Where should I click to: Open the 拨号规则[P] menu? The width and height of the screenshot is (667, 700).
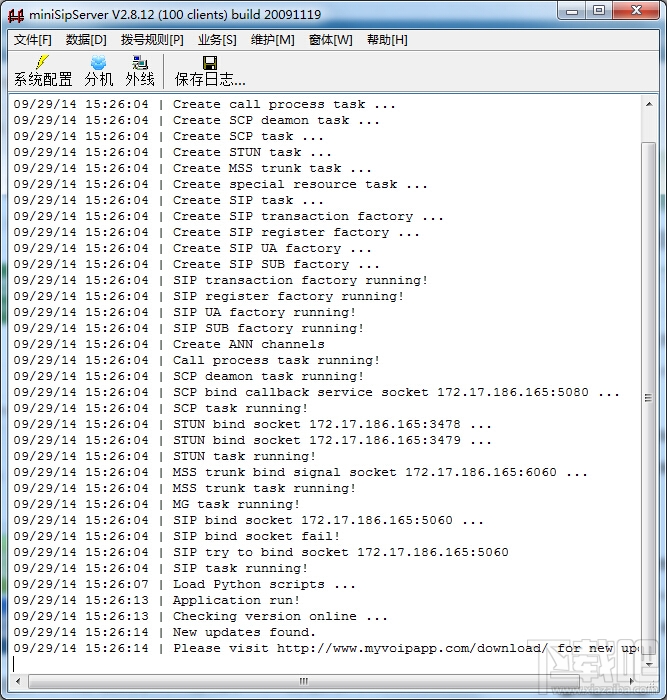pos(152,40)
